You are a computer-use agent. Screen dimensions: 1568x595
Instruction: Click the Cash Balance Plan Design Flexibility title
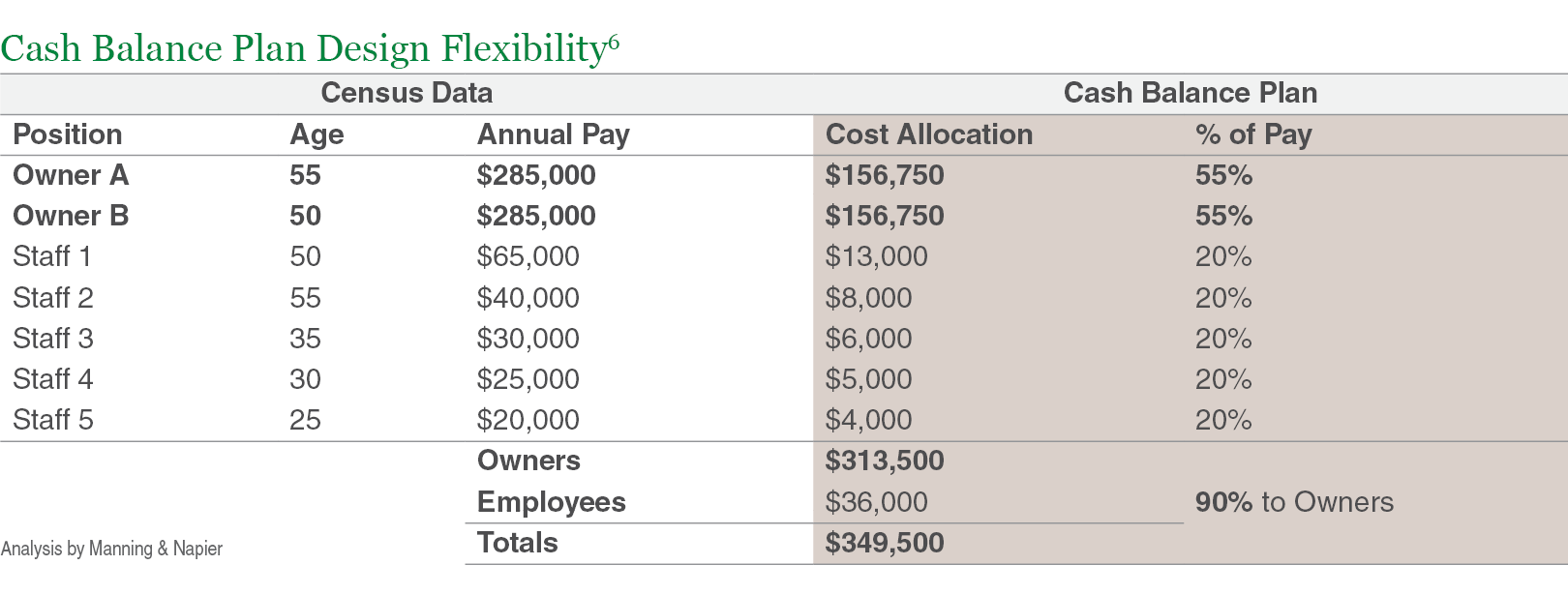pos(310,47)
